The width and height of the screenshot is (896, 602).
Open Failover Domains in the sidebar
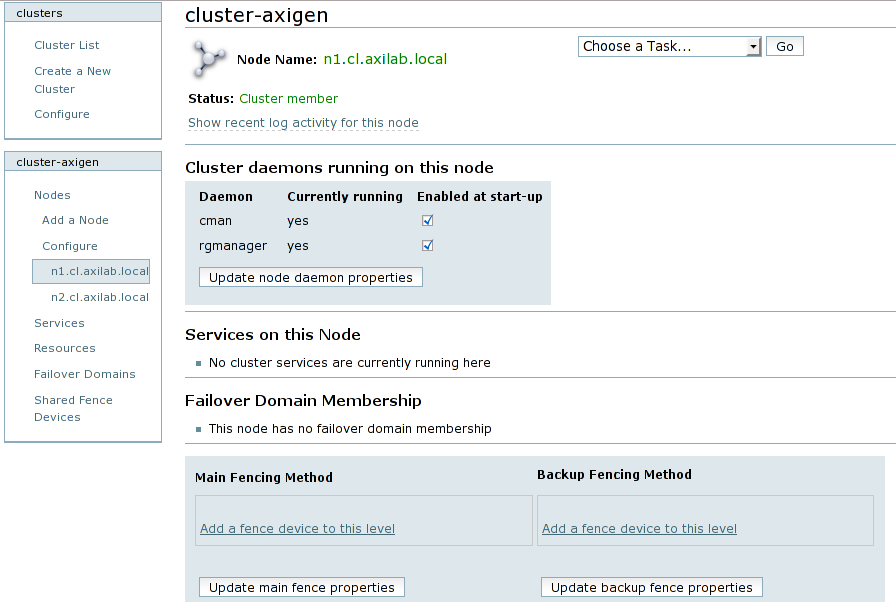pyautogui.click(x=85, y=374)
